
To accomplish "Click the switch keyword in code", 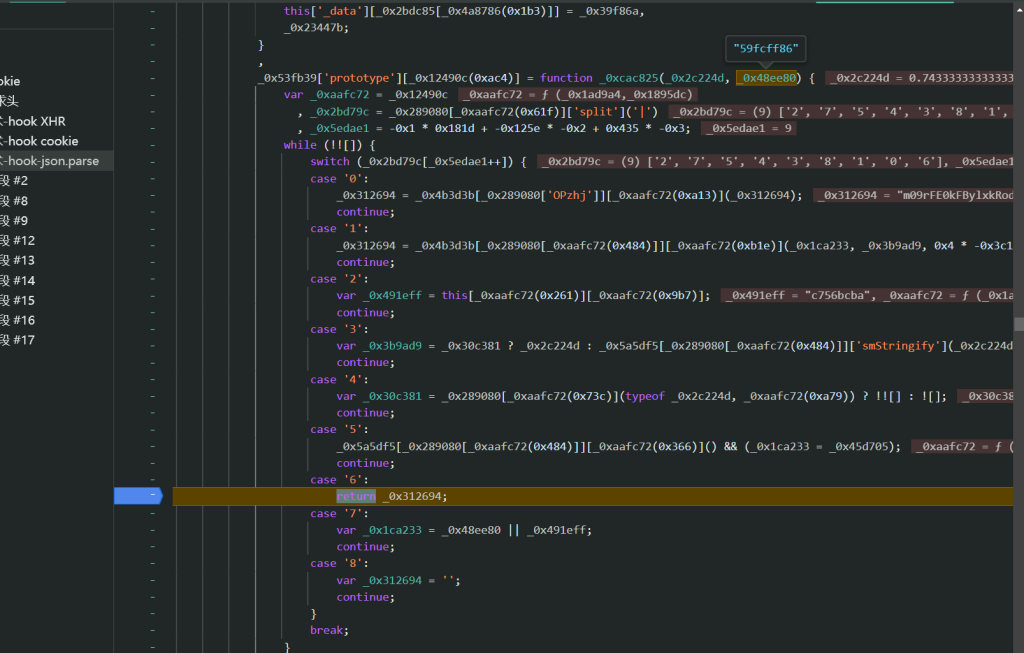I will pyautogui.click(x=330, y=162).
